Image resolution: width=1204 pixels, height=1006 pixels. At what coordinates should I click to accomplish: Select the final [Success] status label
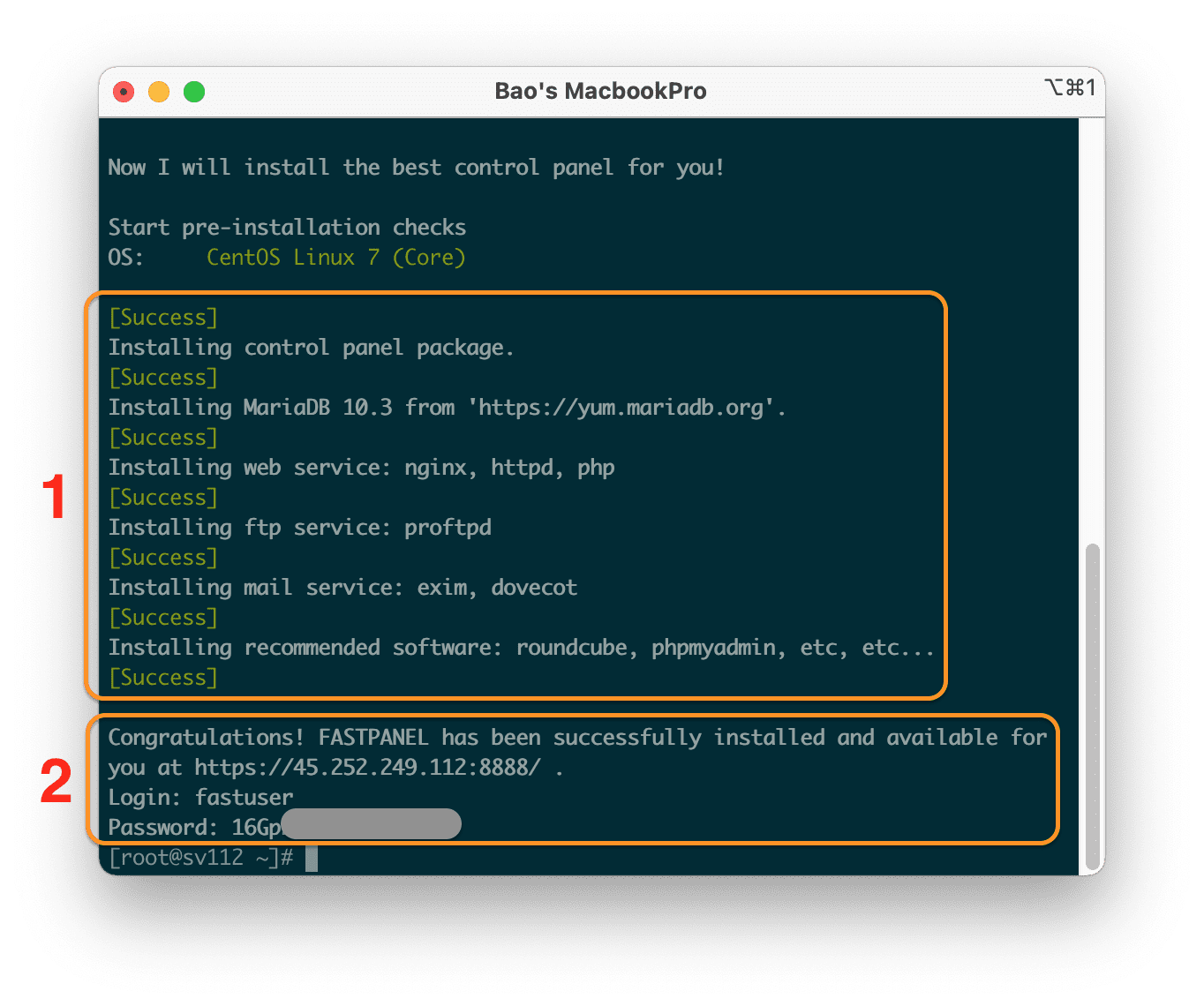(x=162, y=677)
